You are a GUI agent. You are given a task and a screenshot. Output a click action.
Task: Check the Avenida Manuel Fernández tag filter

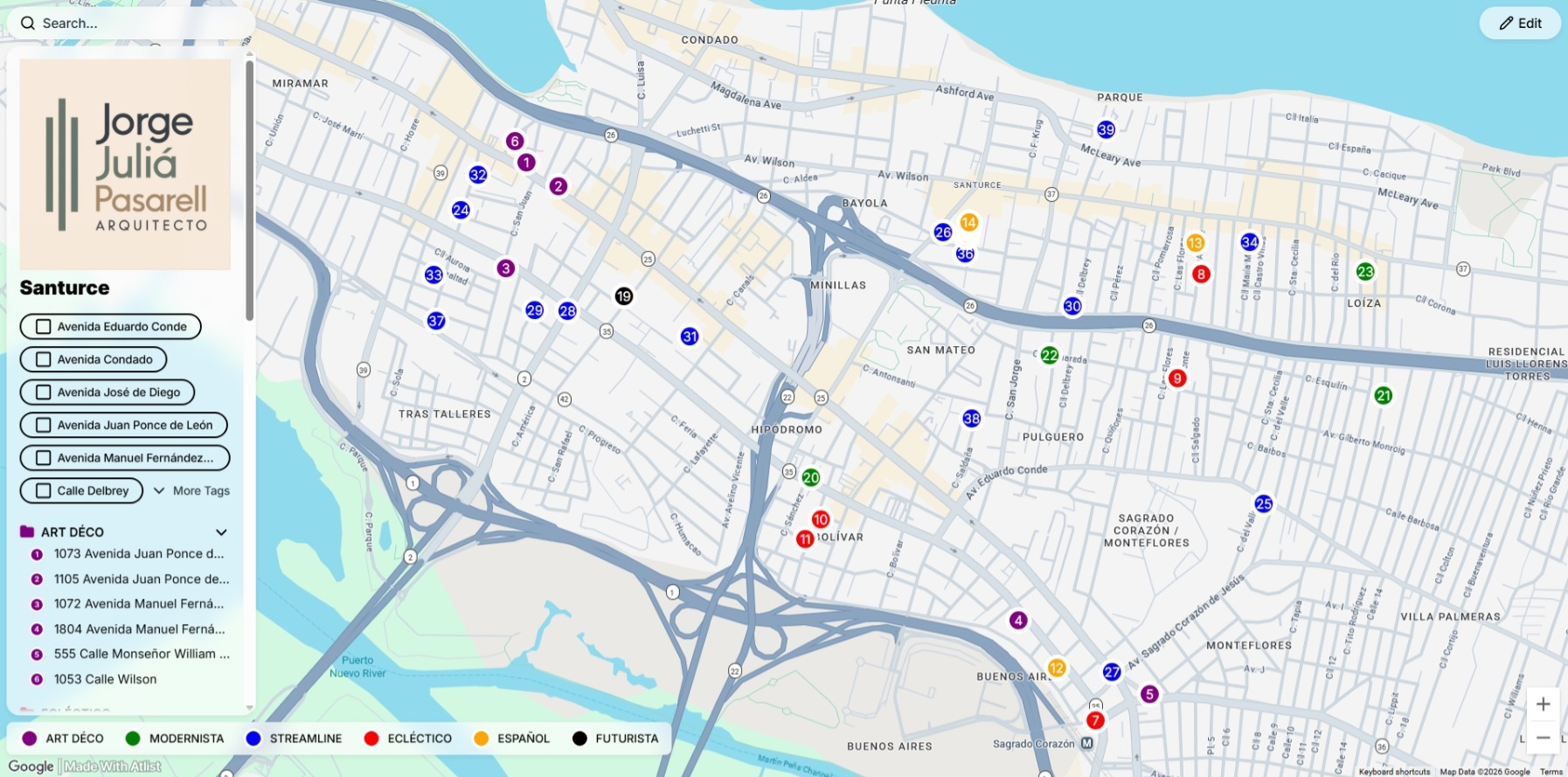coord(43,458)
